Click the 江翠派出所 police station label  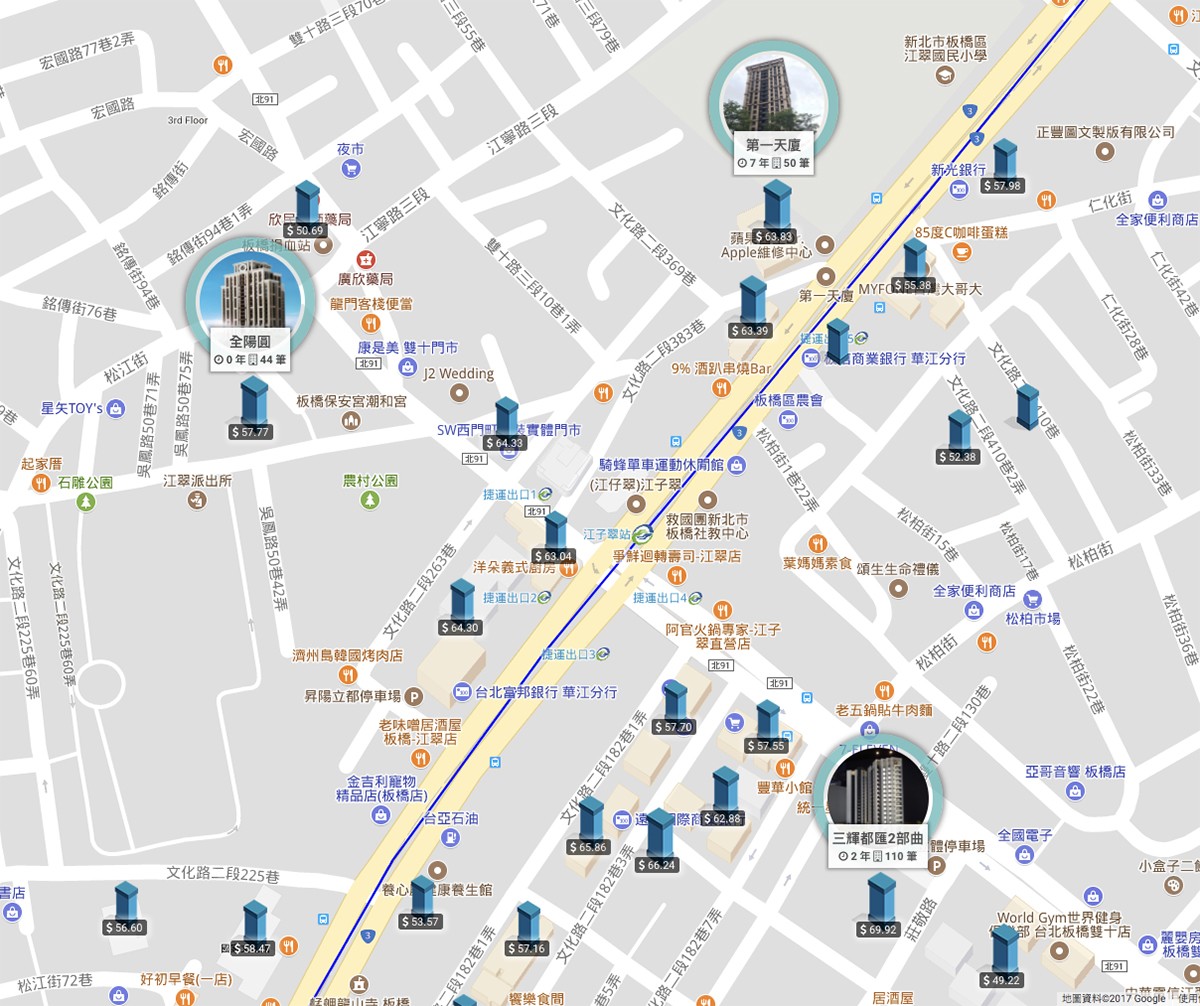198,481
